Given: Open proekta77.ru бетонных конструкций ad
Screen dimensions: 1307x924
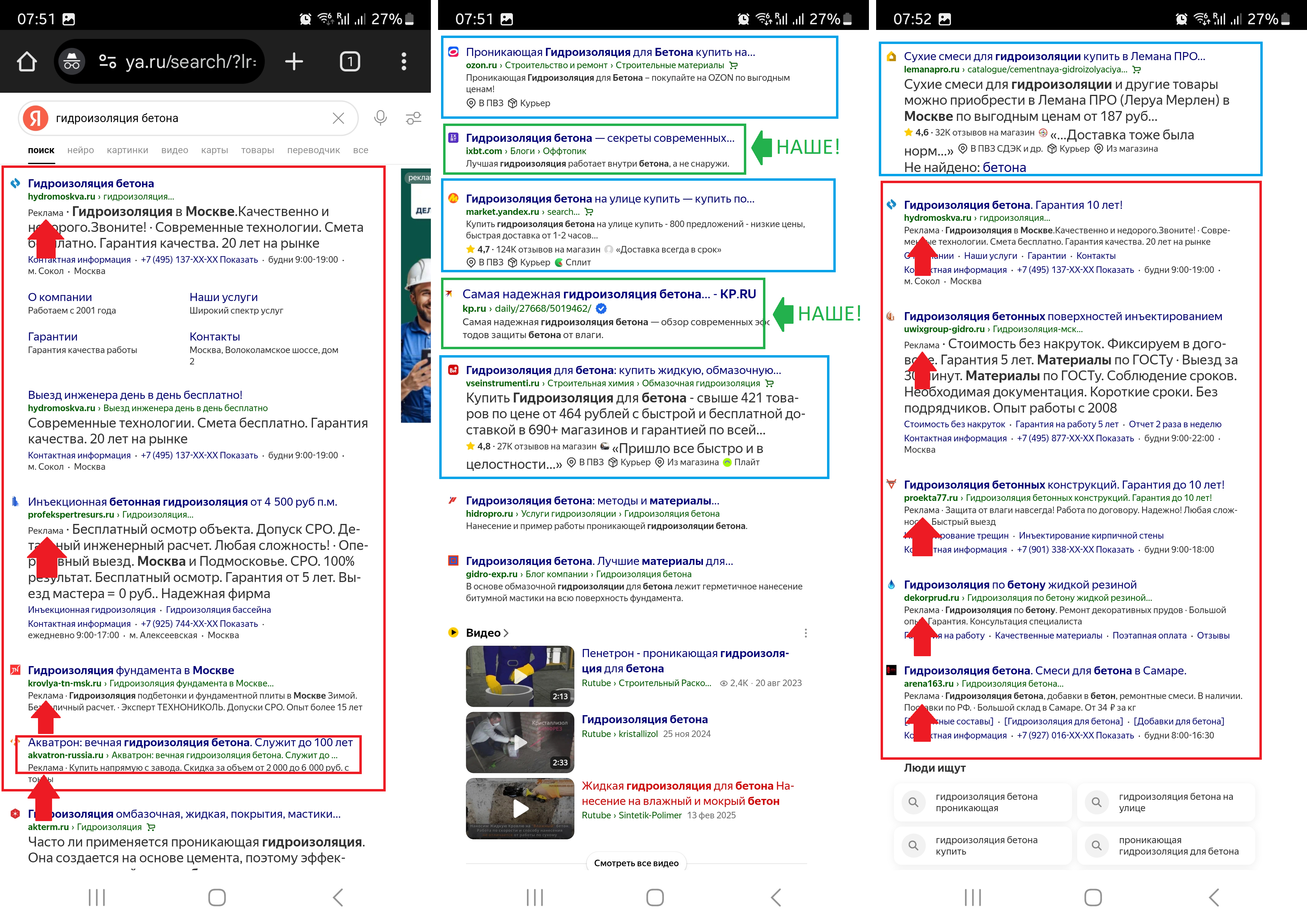Looking at the screenshot, I should [x=1064, y=485].
